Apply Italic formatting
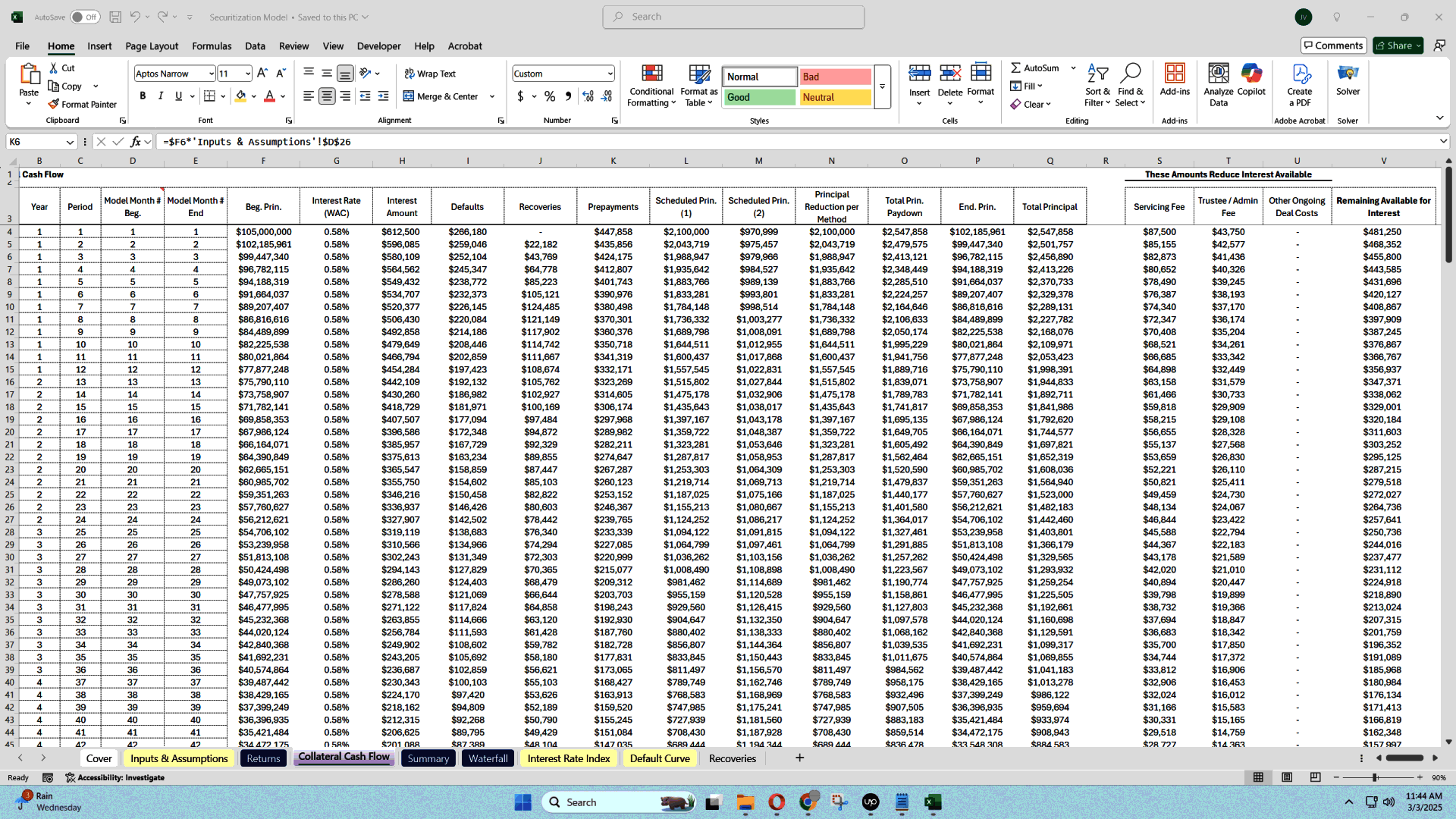 (x=161, y=96)
